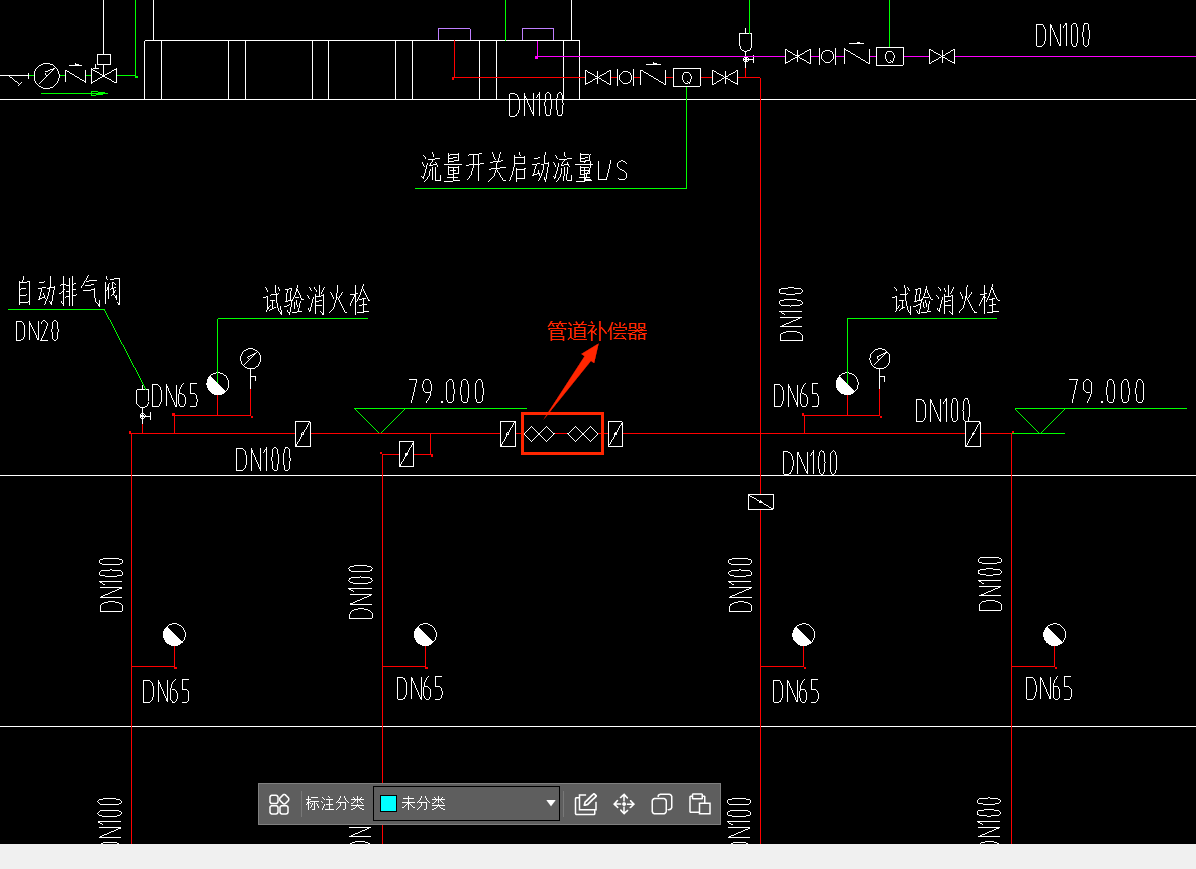Open the annotation category grid icon
This screenshot has width=1196, height=869.
tap(279, 804)
